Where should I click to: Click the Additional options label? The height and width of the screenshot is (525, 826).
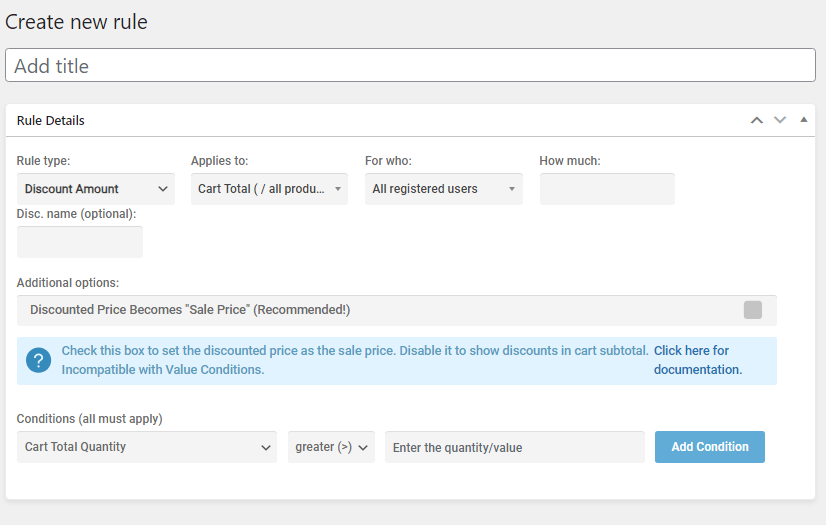(68, 283)
